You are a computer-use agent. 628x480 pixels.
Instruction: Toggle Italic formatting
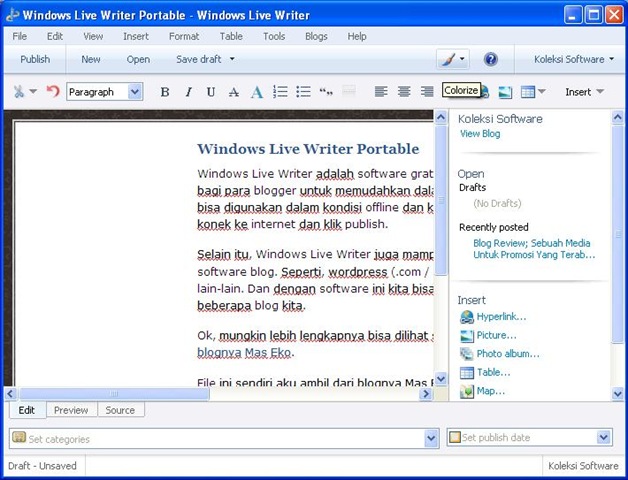(188, 92)
